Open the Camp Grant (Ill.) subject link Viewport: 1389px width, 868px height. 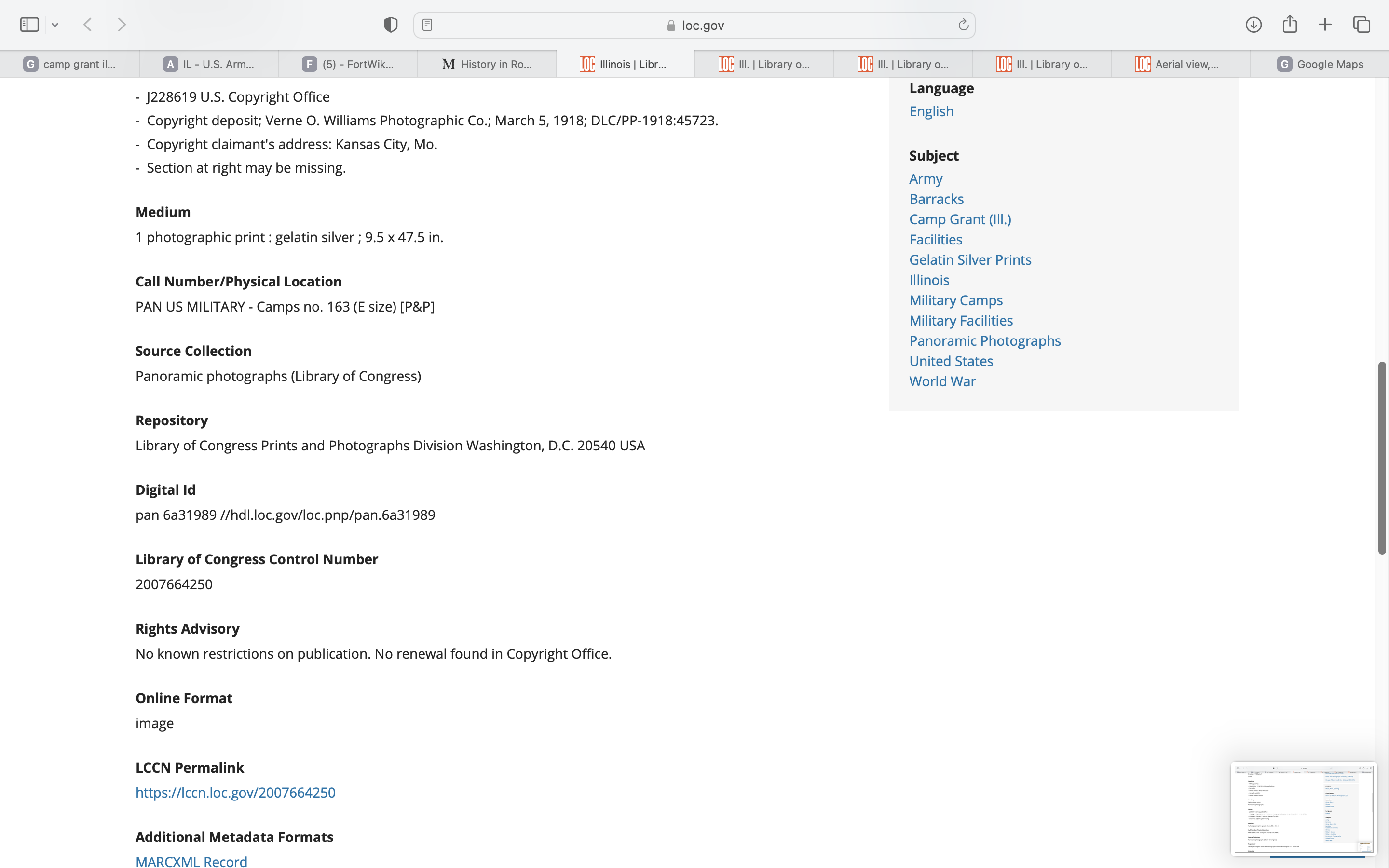click(x=960, y=219)
